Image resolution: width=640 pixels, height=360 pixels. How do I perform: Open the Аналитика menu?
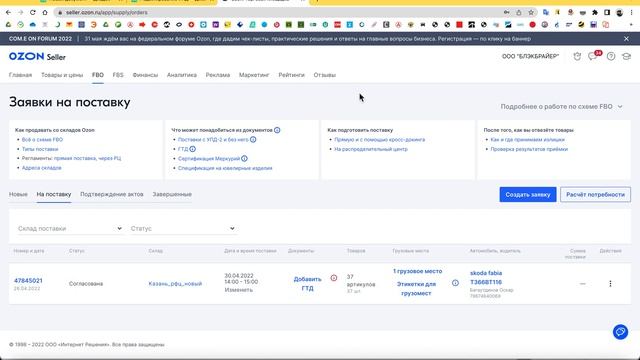[x=182, y=75]
